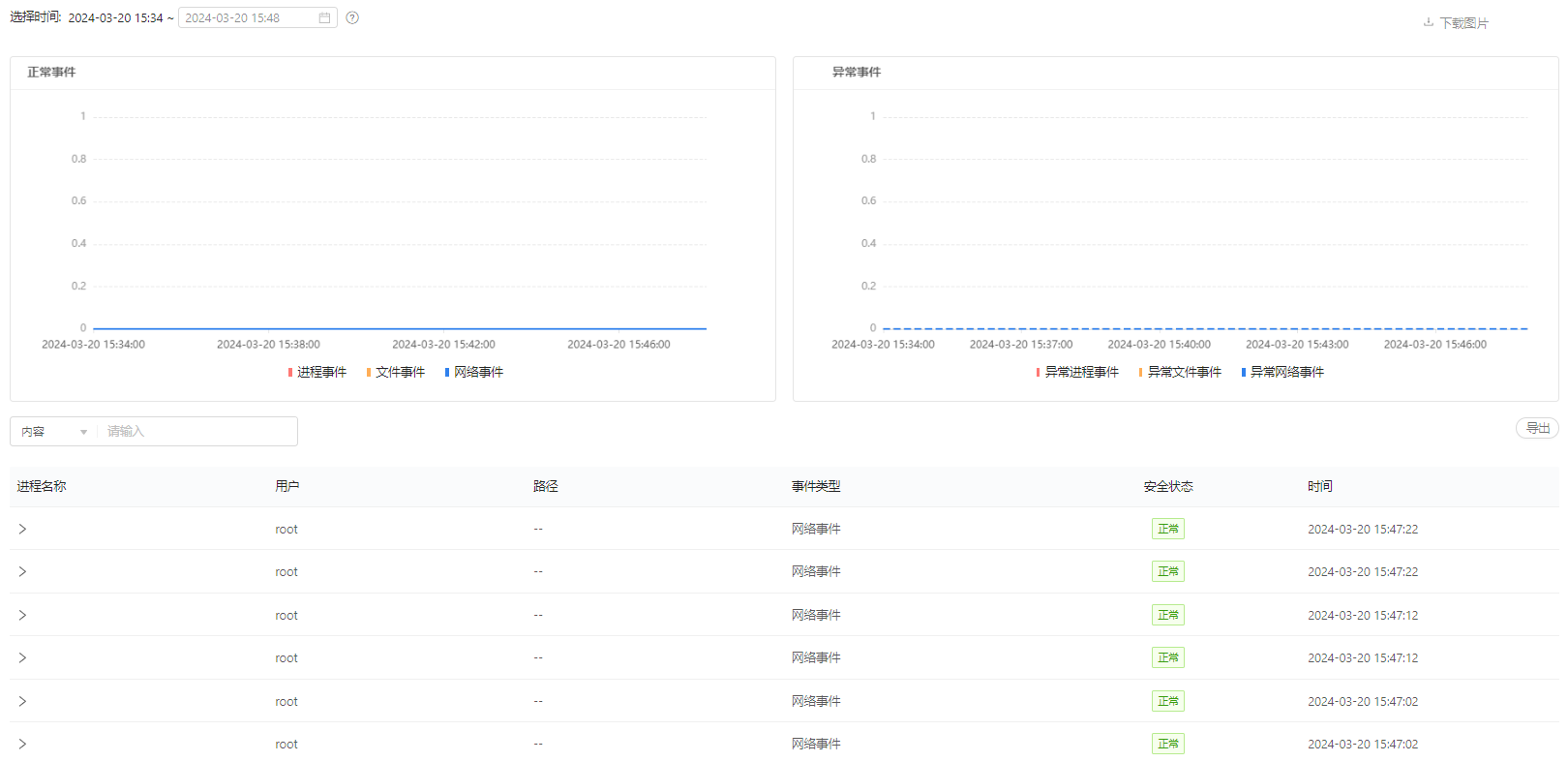The width and height of the screenshot is (1568, 762).
Task: Expand the first row at 15:47:02
Action: tap(22, 701)
